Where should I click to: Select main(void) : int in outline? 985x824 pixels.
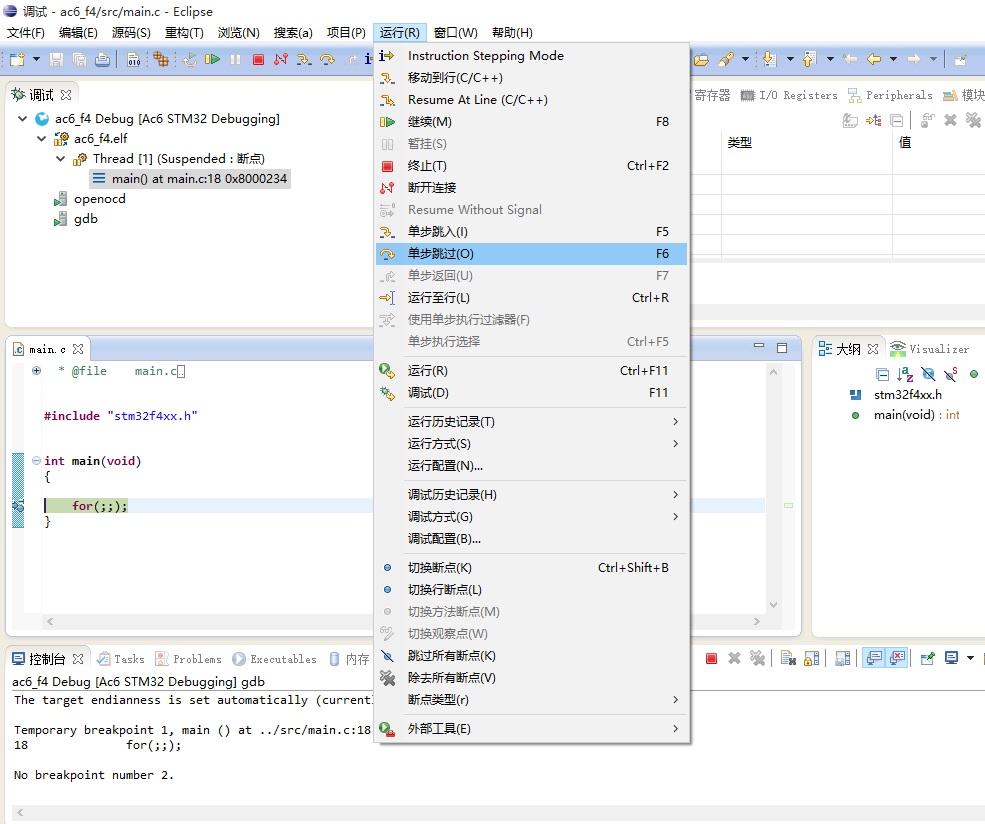click(x=905, y=415)
